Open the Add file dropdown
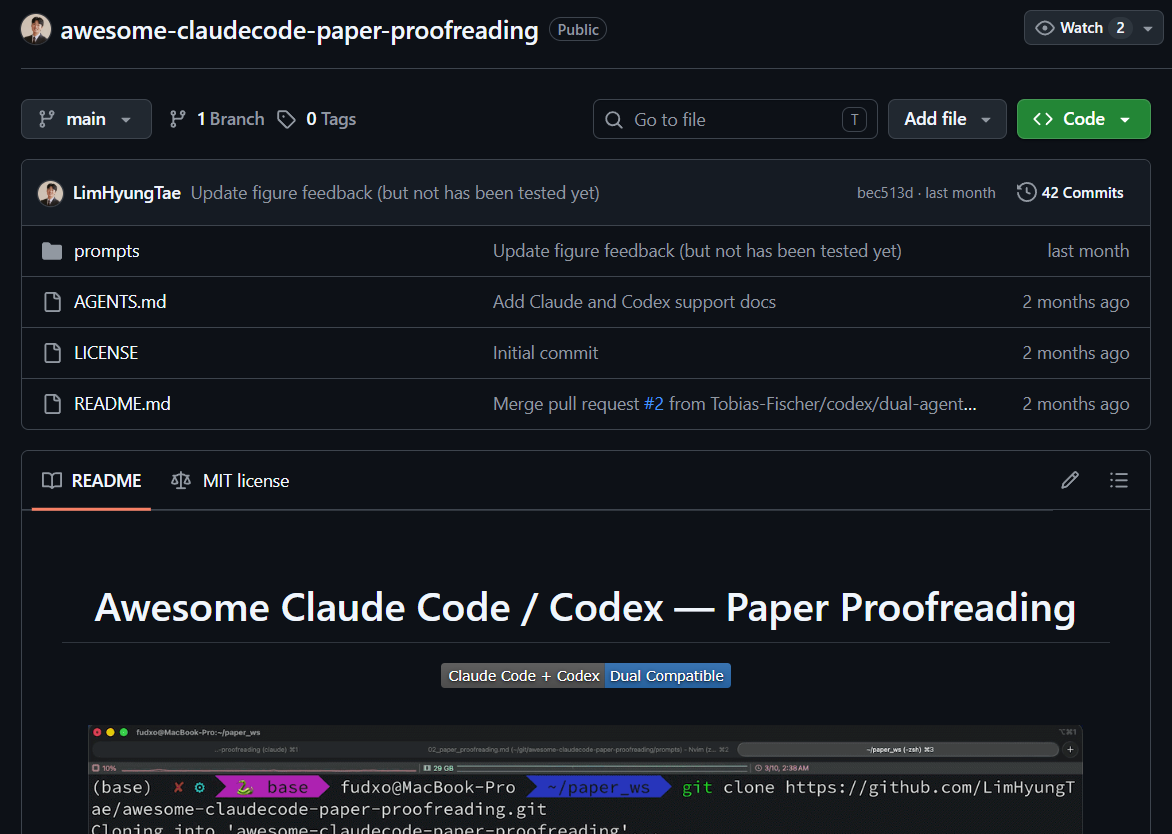Image resolution: width=1172 pixels, height=834 pixels. (947, 119)
